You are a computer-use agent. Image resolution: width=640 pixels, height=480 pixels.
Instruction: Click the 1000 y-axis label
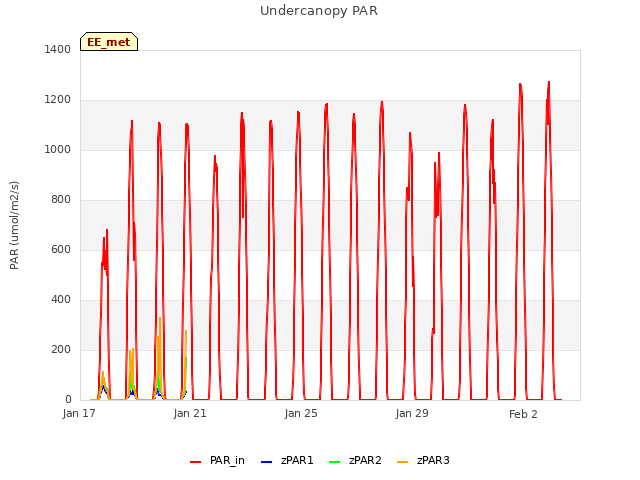click(x=58, y=149)
